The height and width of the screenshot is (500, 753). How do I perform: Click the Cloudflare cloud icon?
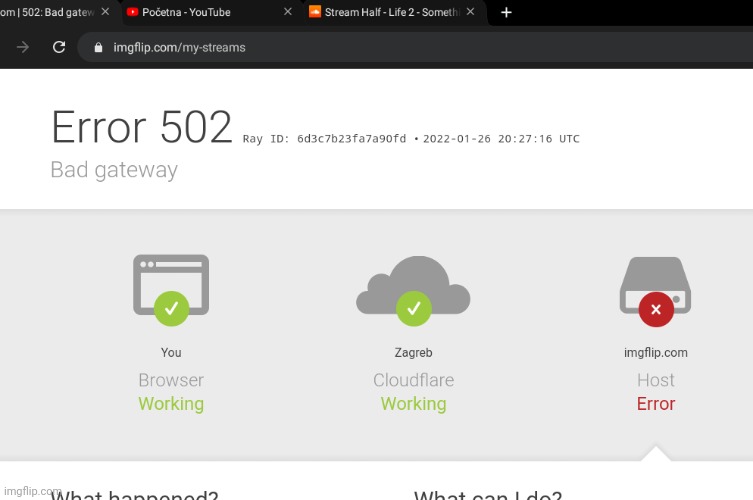pos(413,285)
